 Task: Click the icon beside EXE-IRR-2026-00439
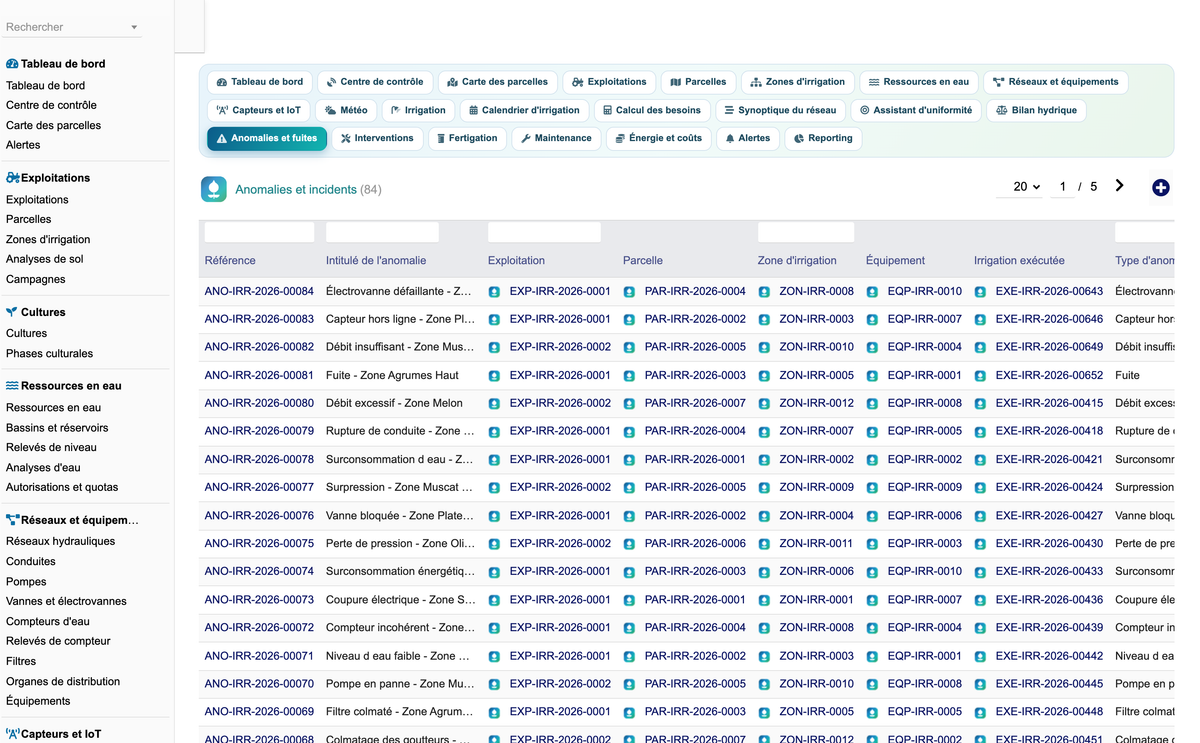[980, 628]
